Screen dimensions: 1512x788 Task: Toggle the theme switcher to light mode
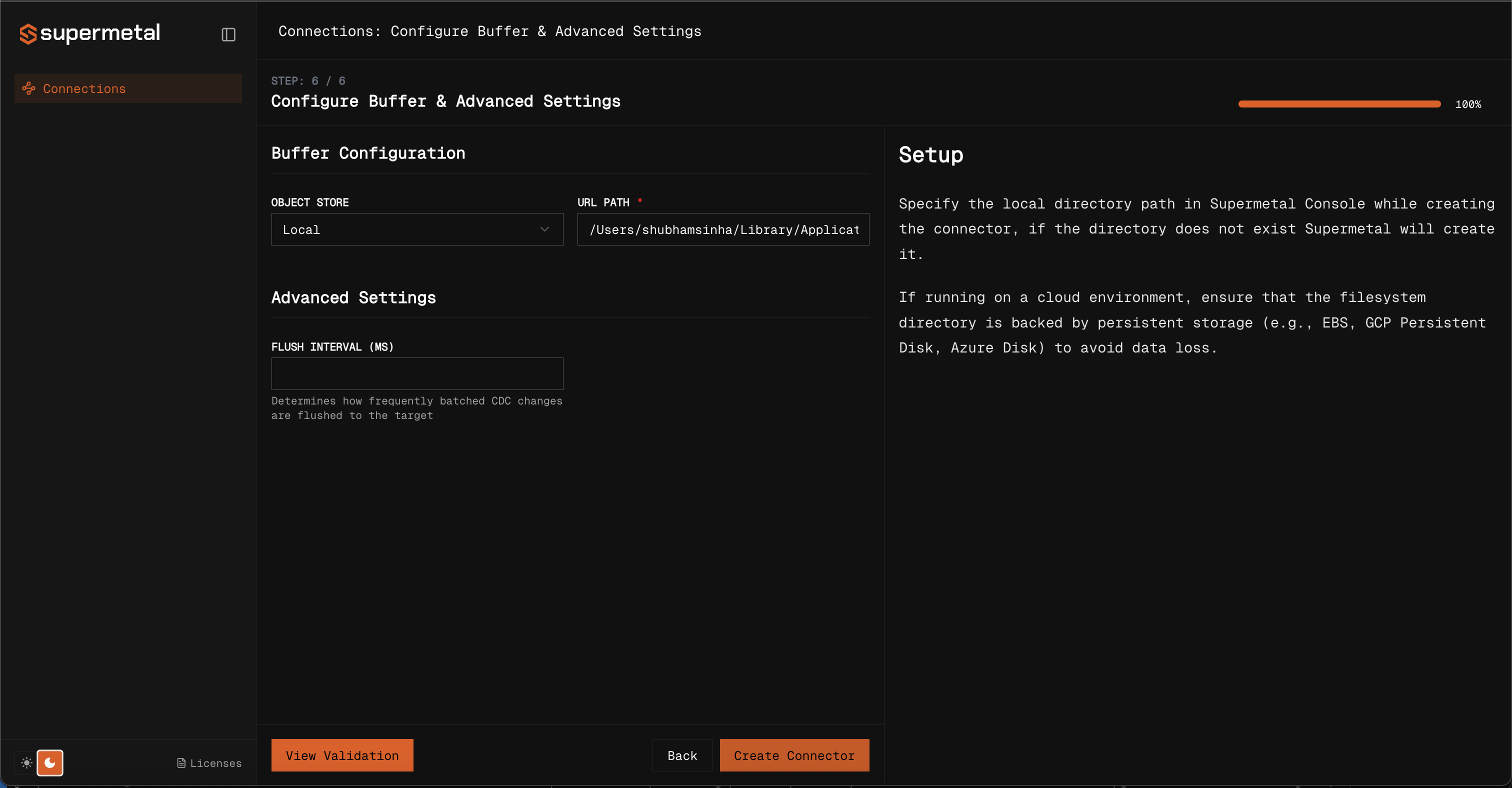tap(26, 763)
